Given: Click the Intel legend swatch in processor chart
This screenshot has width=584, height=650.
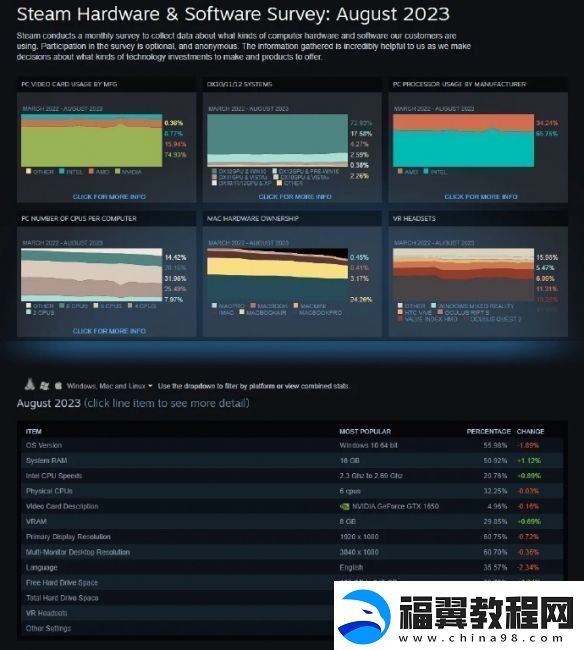Looking at the screenshot, I should [426, 171].
